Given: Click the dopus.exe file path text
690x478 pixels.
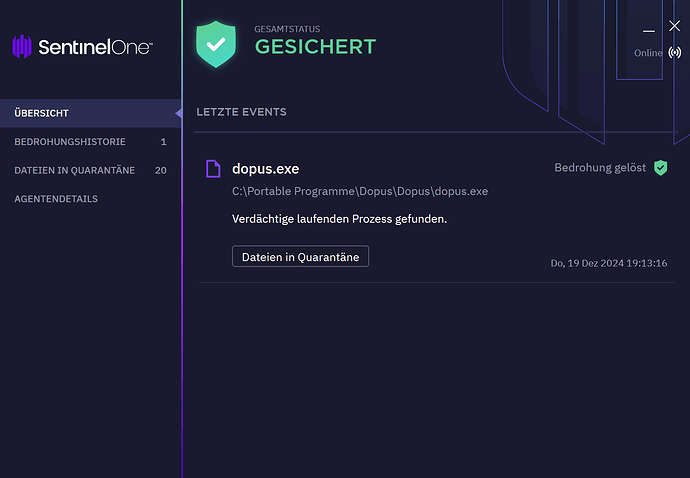Looking at the screenshot, I should click(360, 191).
